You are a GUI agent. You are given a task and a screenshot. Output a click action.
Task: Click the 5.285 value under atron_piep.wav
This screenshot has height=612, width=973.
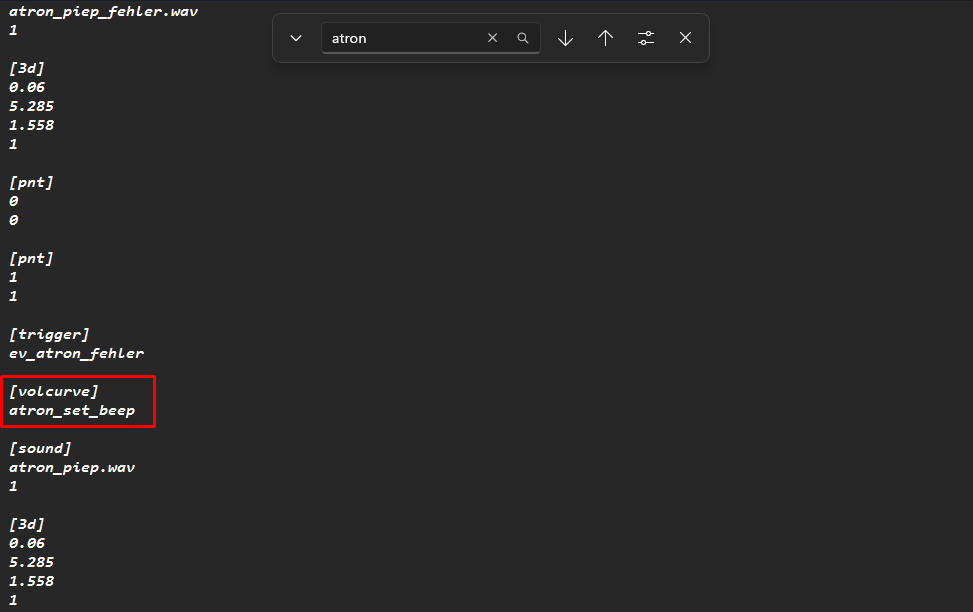coord(31,562)
